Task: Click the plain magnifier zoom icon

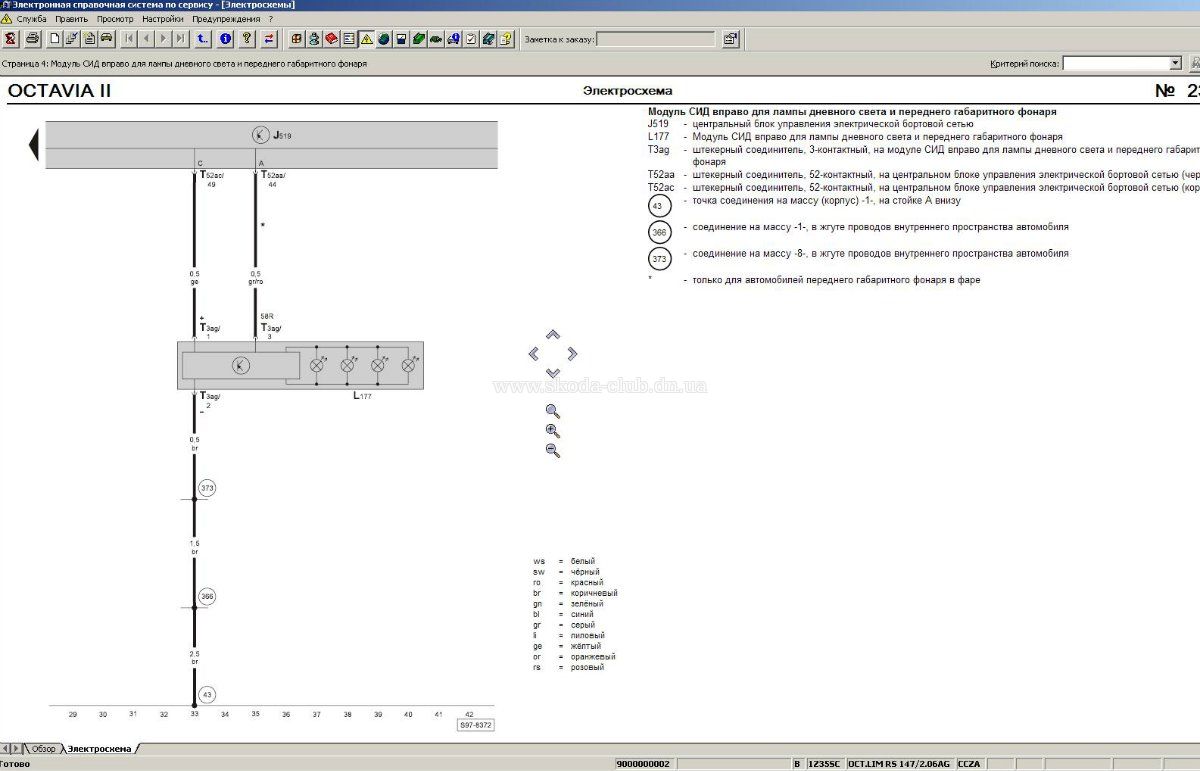Action: [553, 411]
